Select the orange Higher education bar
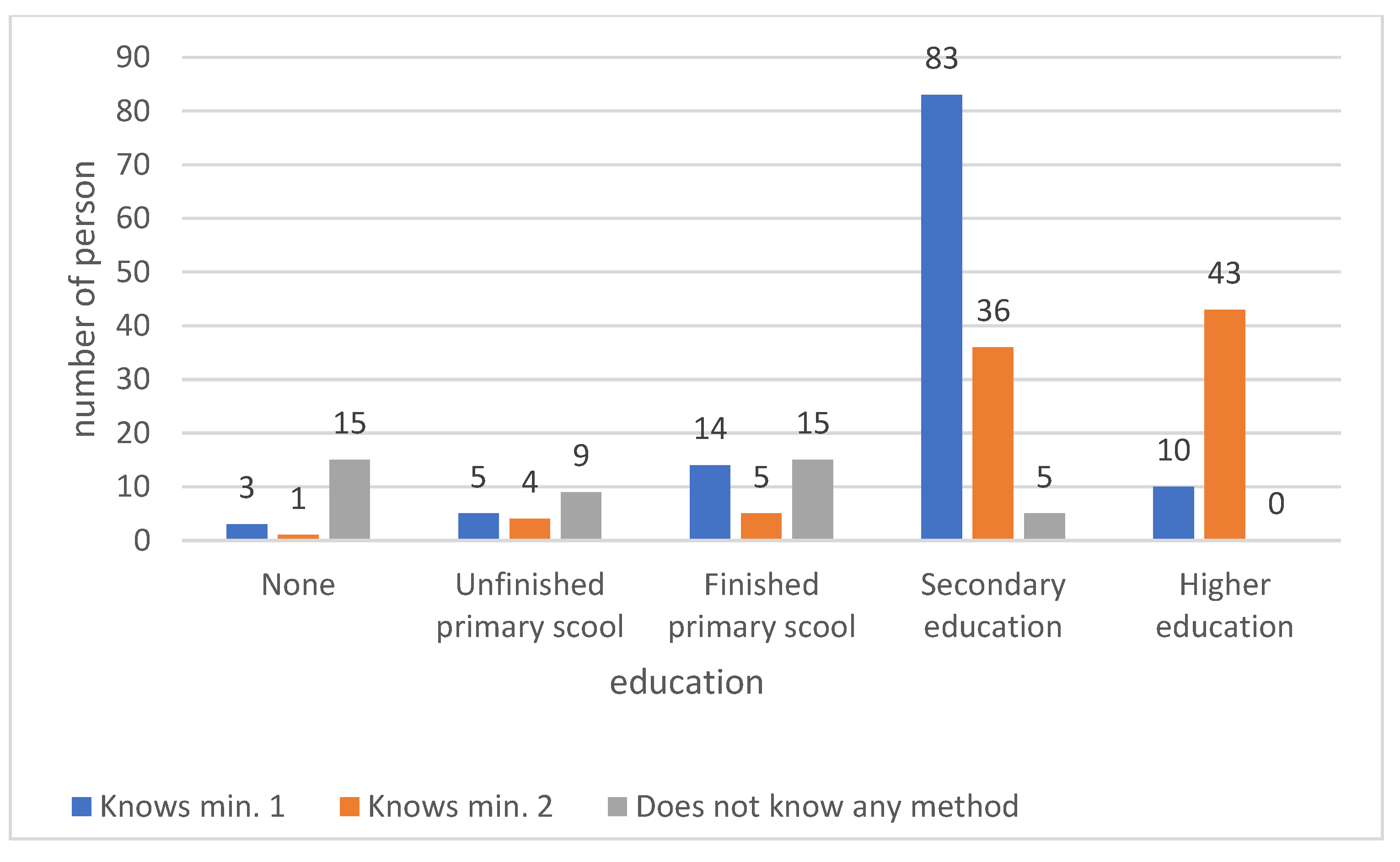 [x=1224, y=424]
